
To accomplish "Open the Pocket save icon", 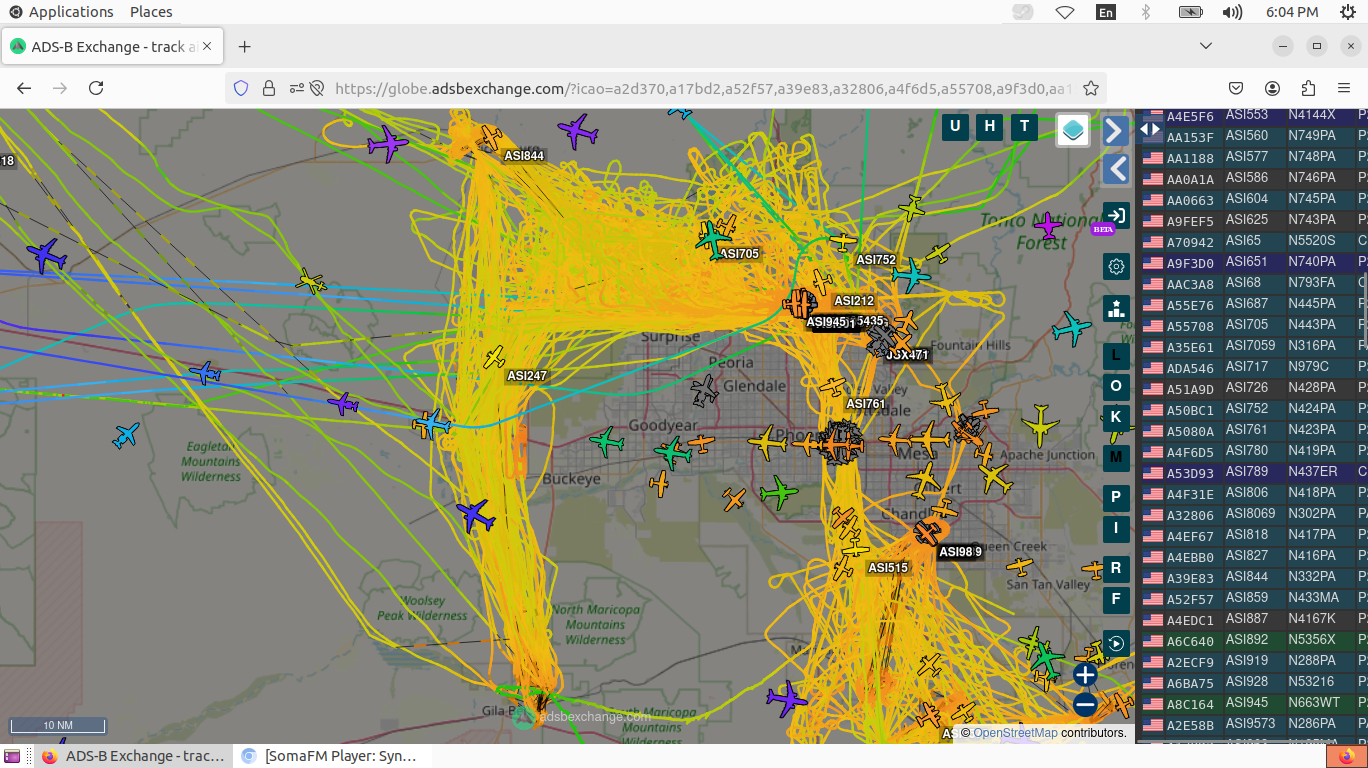I will point(1236,88).
